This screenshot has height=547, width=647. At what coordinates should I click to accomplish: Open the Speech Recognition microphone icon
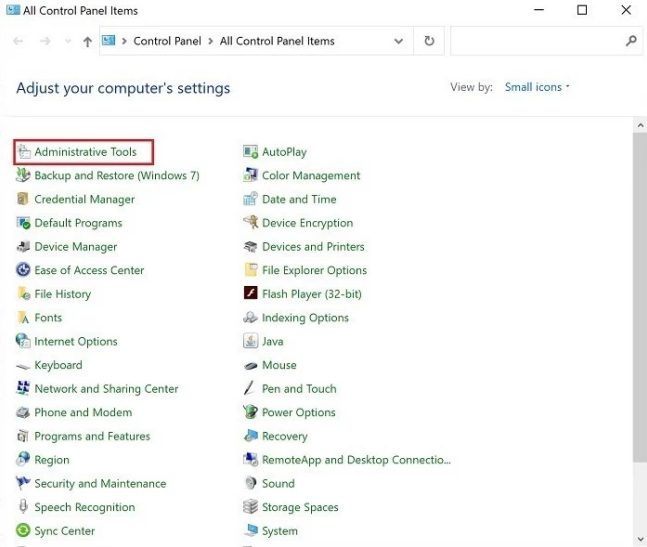24,507
